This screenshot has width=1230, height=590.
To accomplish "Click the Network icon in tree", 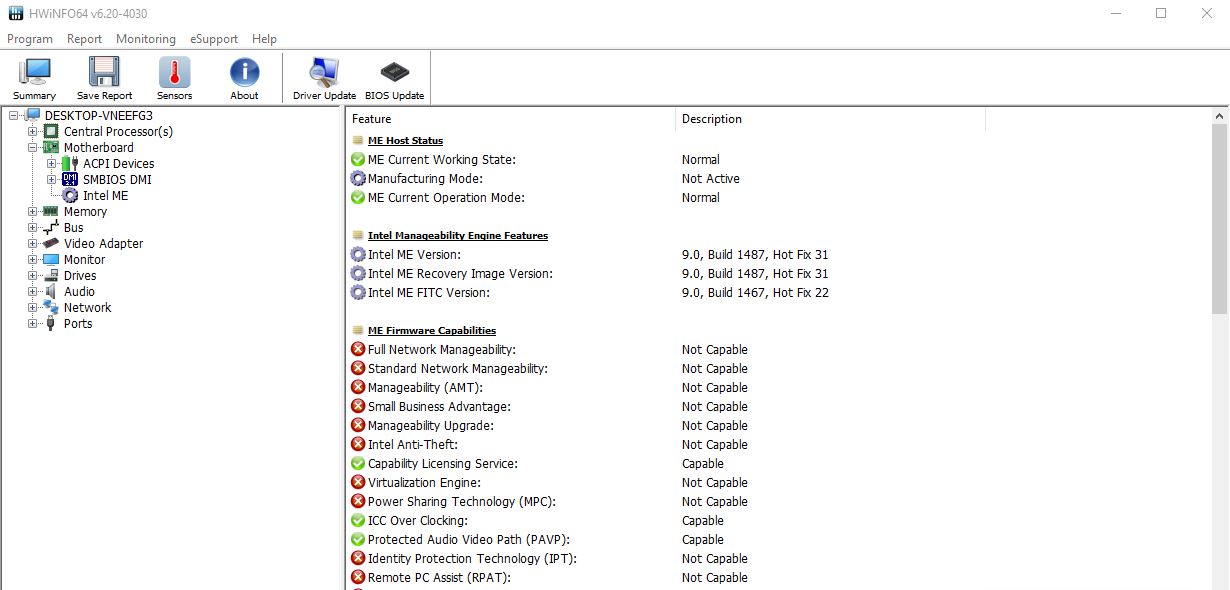I will 51,307.
